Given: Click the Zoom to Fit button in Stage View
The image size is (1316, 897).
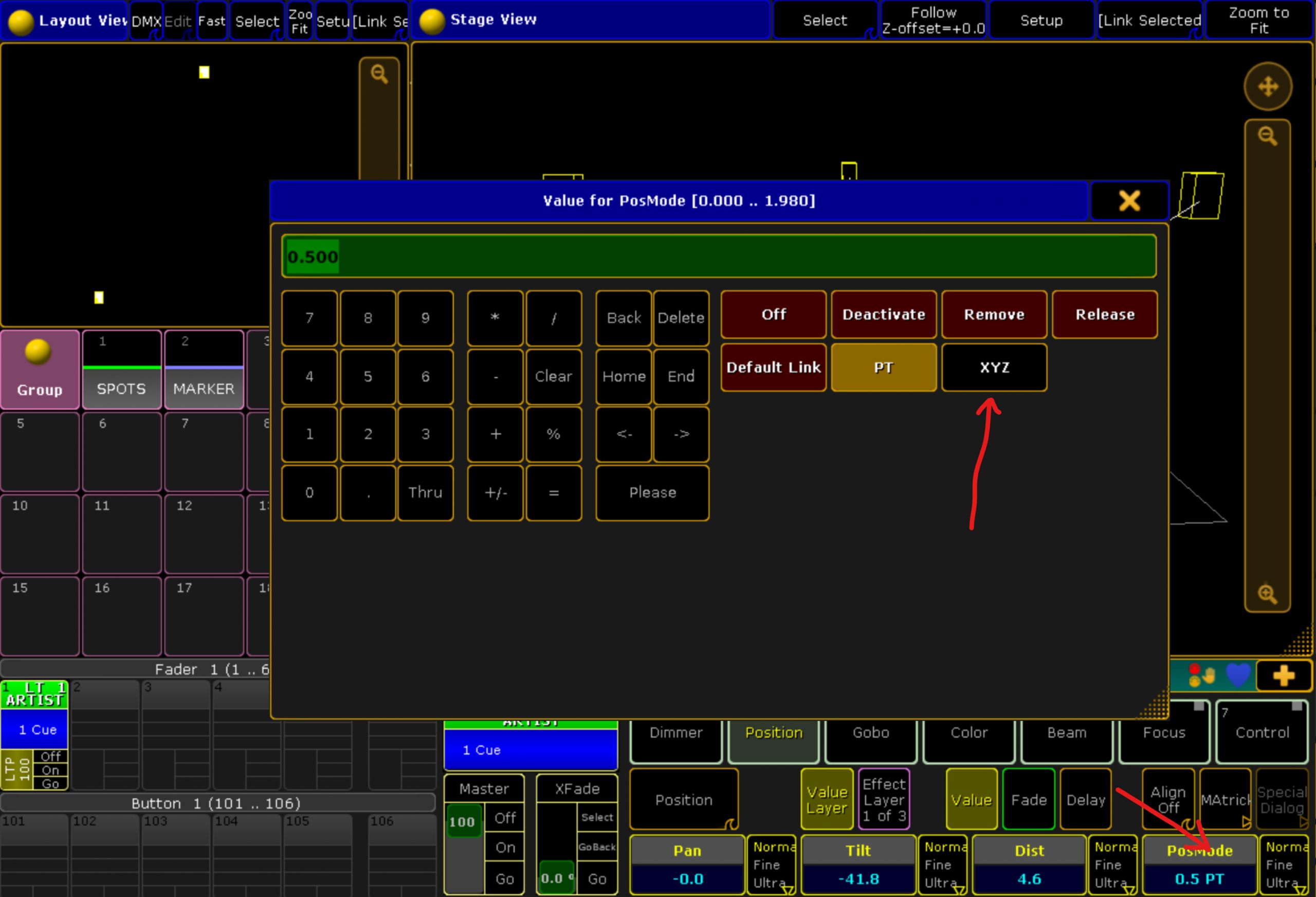Looking at the screenshot, I should pyautogui.click(x=1258, y=21).
